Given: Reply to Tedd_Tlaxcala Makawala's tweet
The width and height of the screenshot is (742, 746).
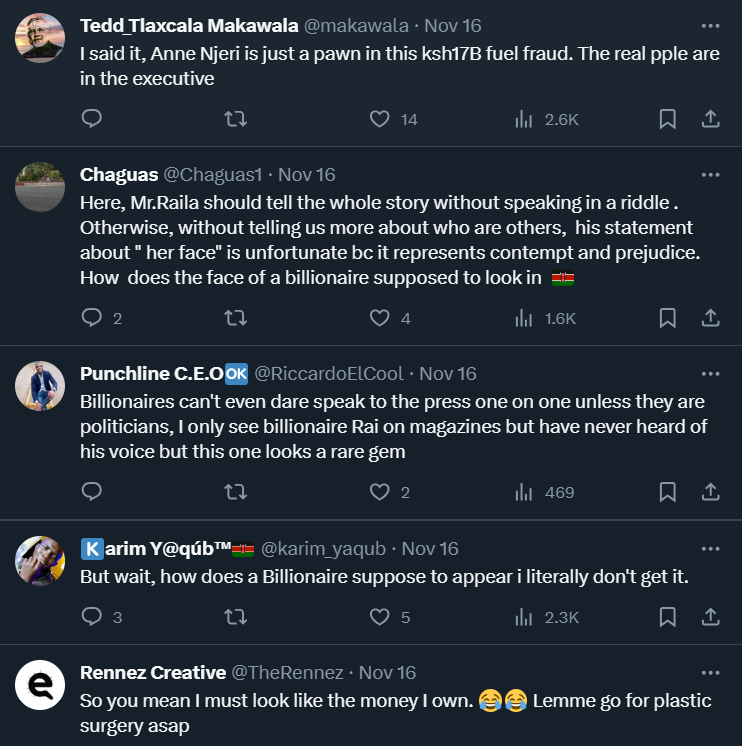Looking at the screenshot, I should click(91, 119).
